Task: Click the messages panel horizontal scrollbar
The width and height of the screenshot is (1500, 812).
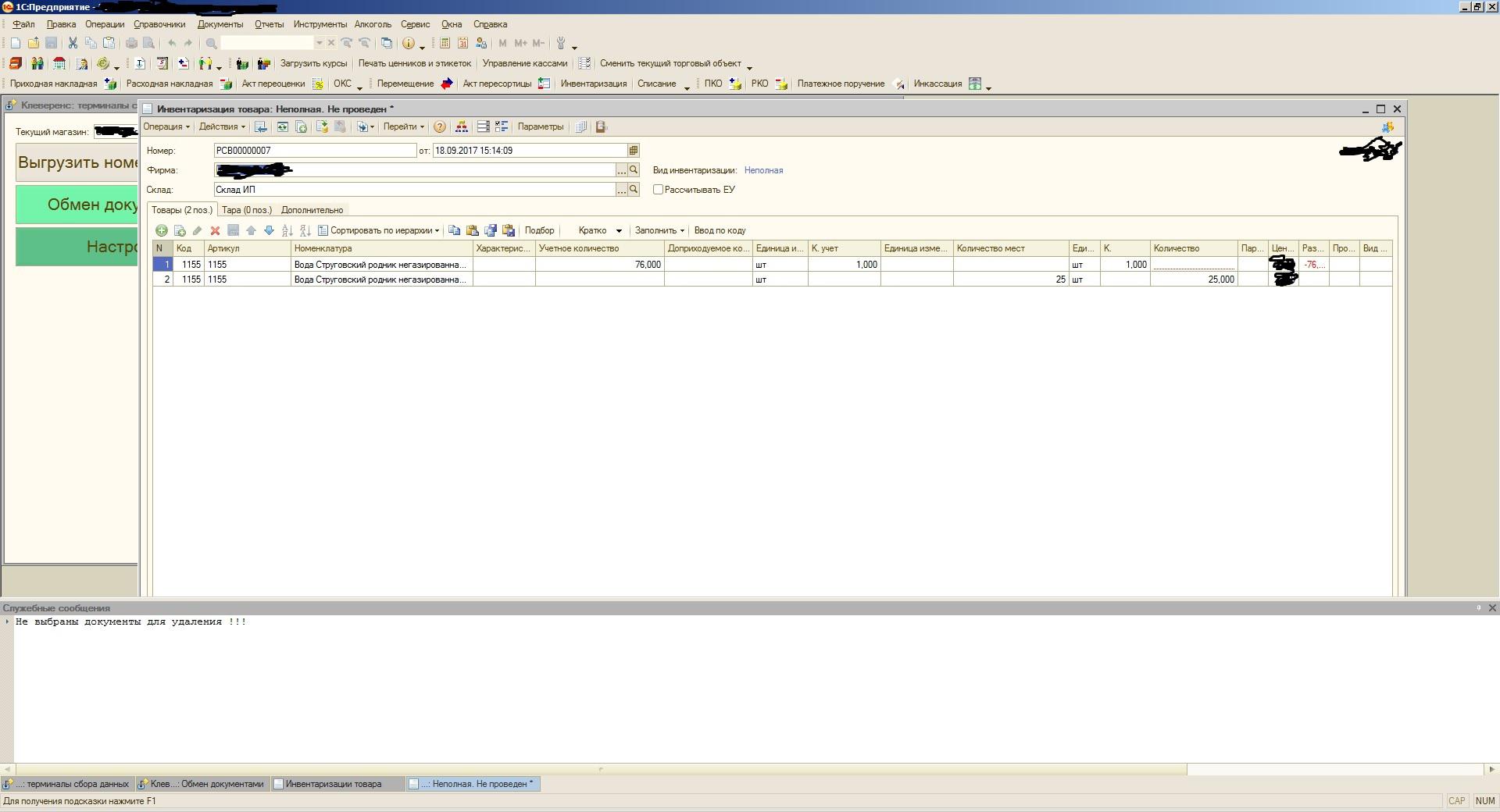Action: click(x=601, y=769)
